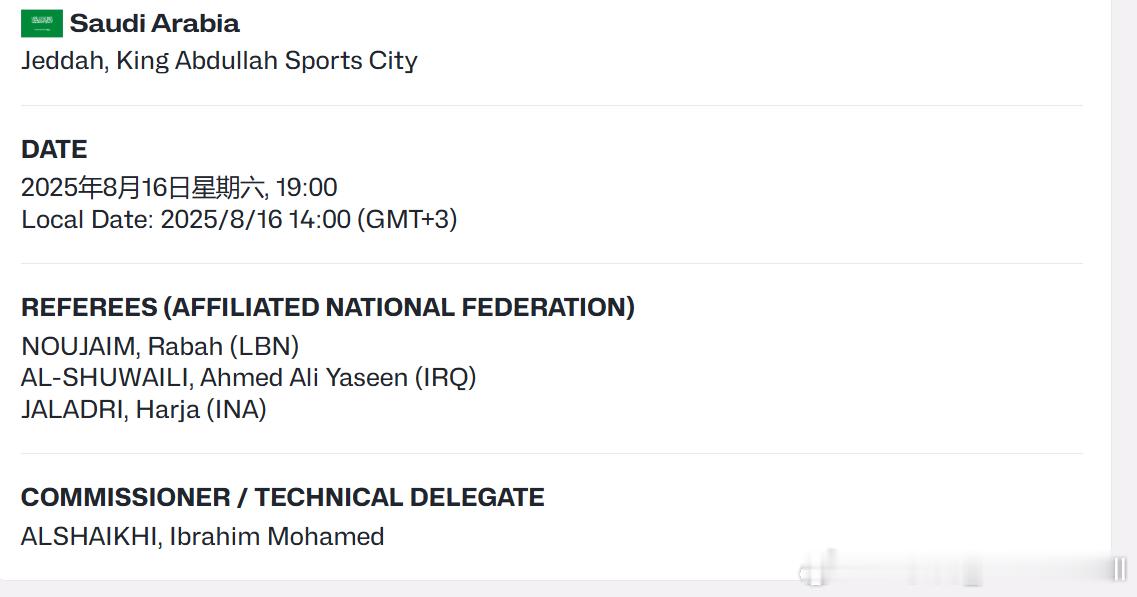Click referee NOUJAIM, Rabah (LBN)
Screen dimensions: 1137x597
pyautogui.click(x=160, y=346)
